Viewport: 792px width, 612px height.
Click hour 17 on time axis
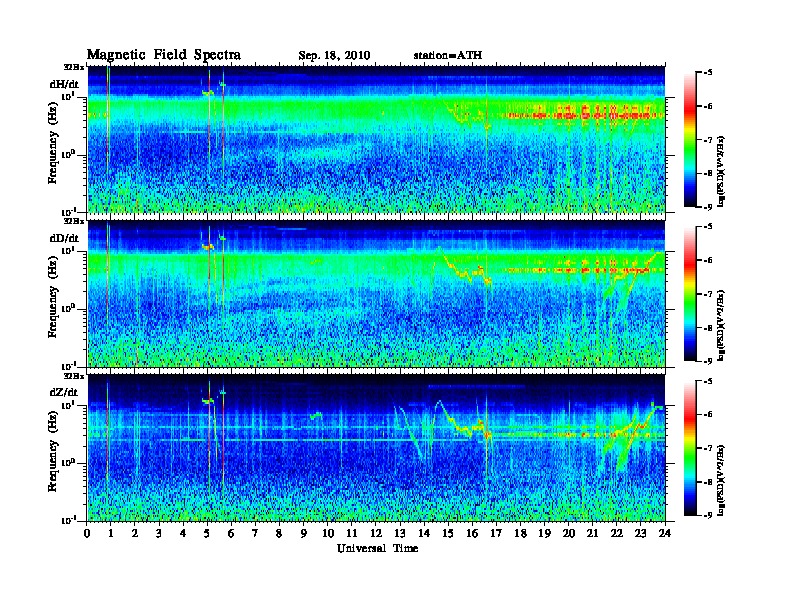pyautogui.click(x=497, y=534)
